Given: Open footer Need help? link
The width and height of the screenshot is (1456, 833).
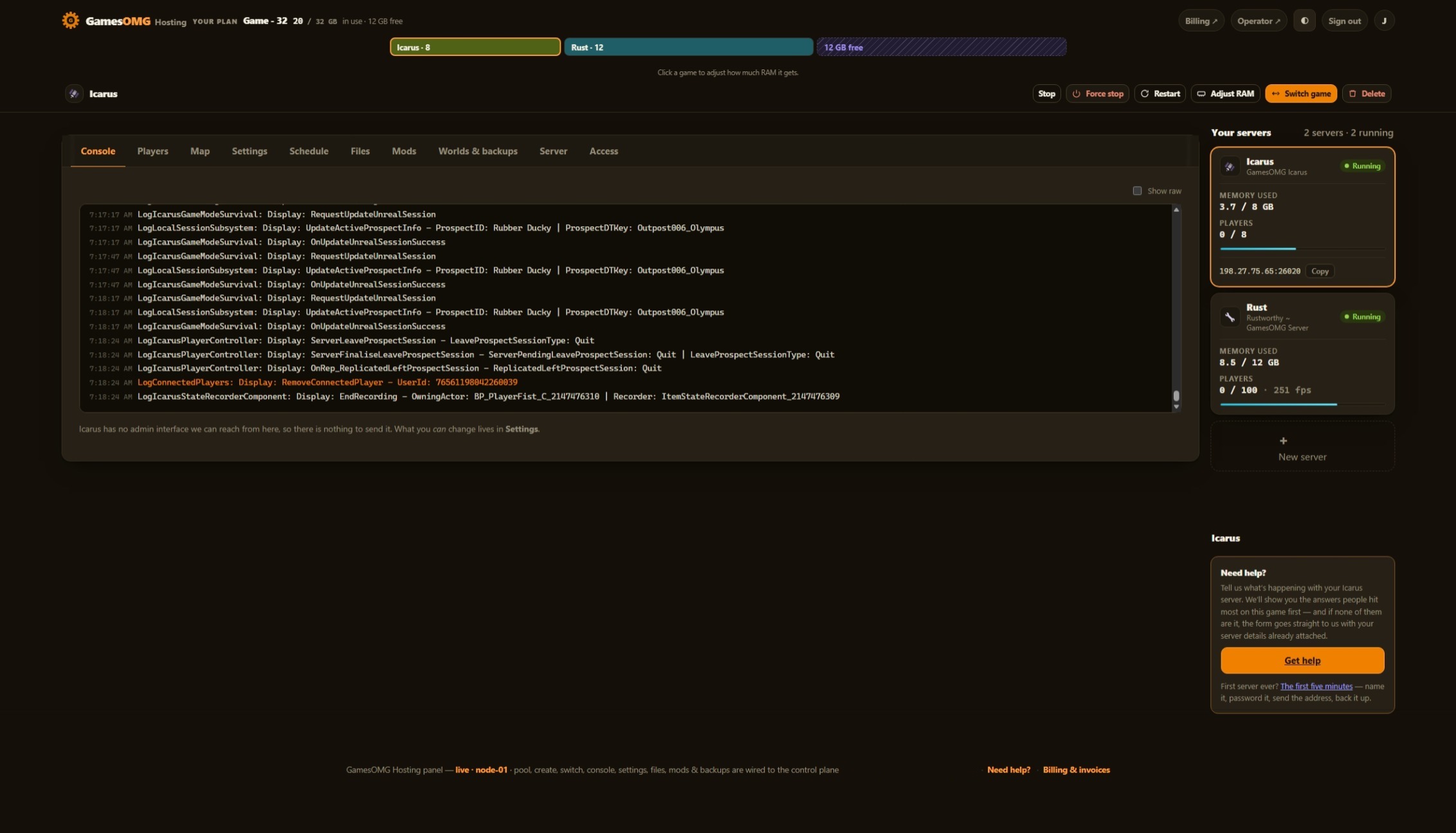Looking at the screenshot, I should point(1008,770).
